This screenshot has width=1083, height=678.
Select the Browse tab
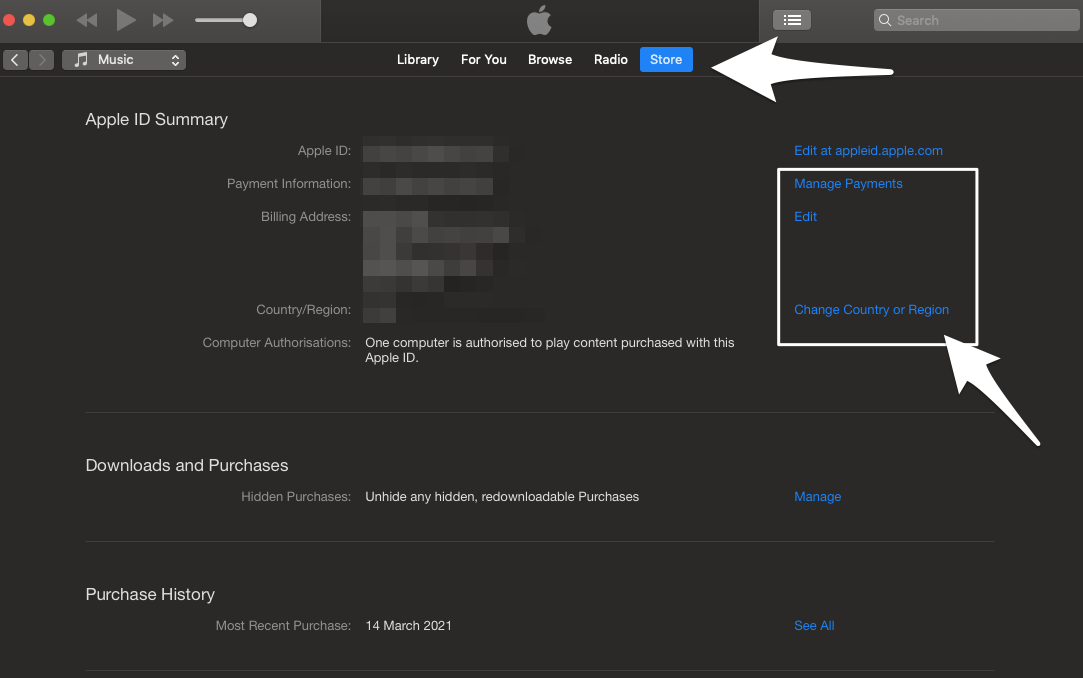point(550,59)
